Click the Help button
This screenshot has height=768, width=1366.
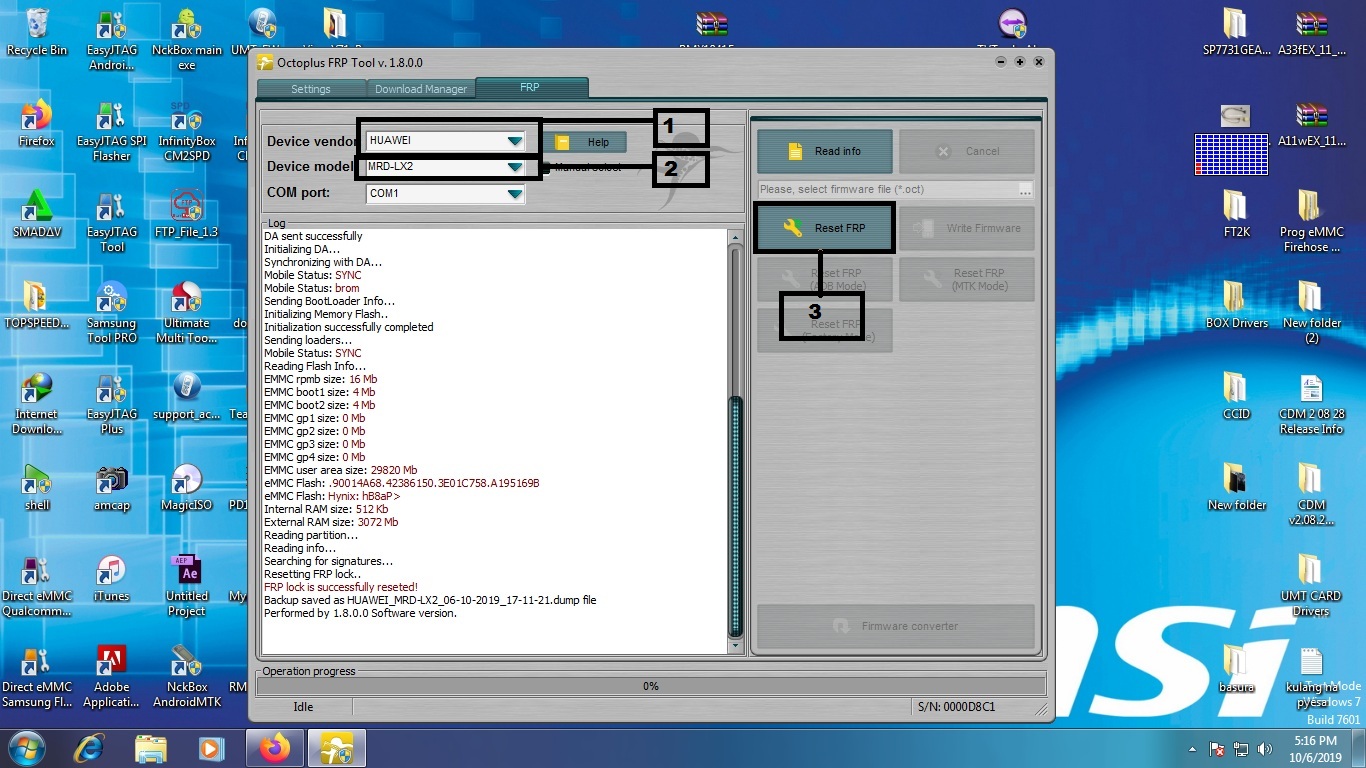pyautogui.click(x=584, y=142)
